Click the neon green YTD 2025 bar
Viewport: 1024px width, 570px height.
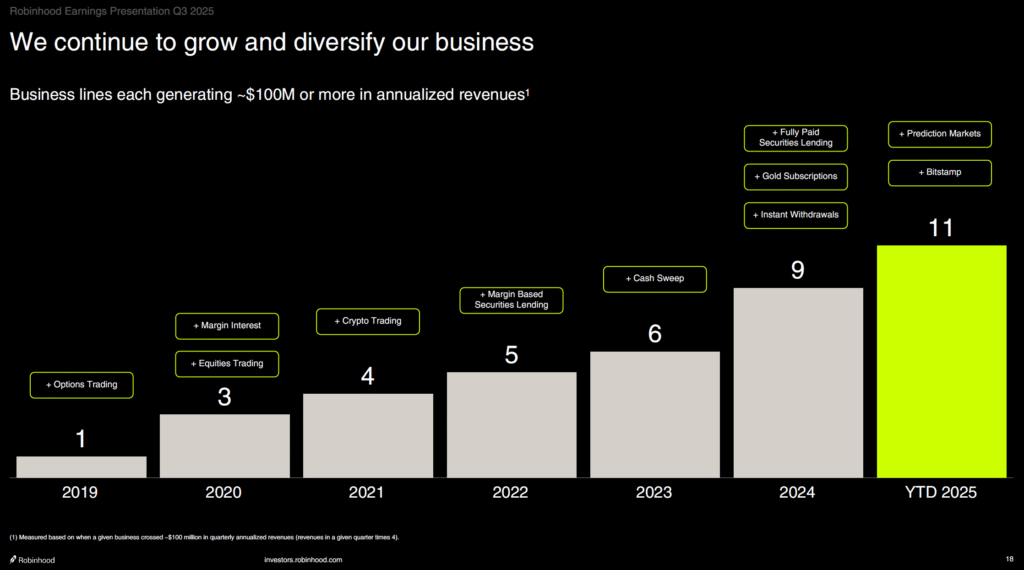point(941,361)
